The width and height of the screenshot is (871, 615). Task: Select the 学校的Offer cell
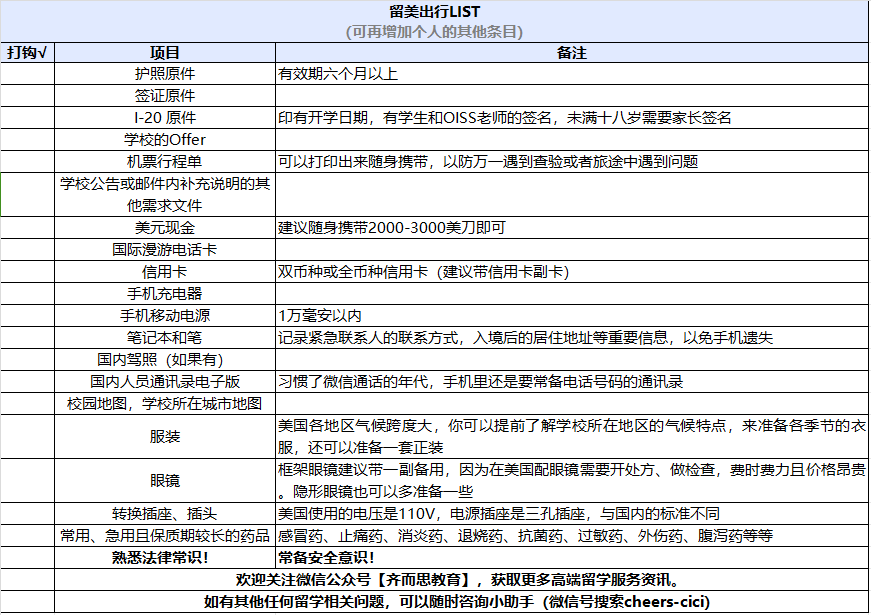tap(165, 139)
